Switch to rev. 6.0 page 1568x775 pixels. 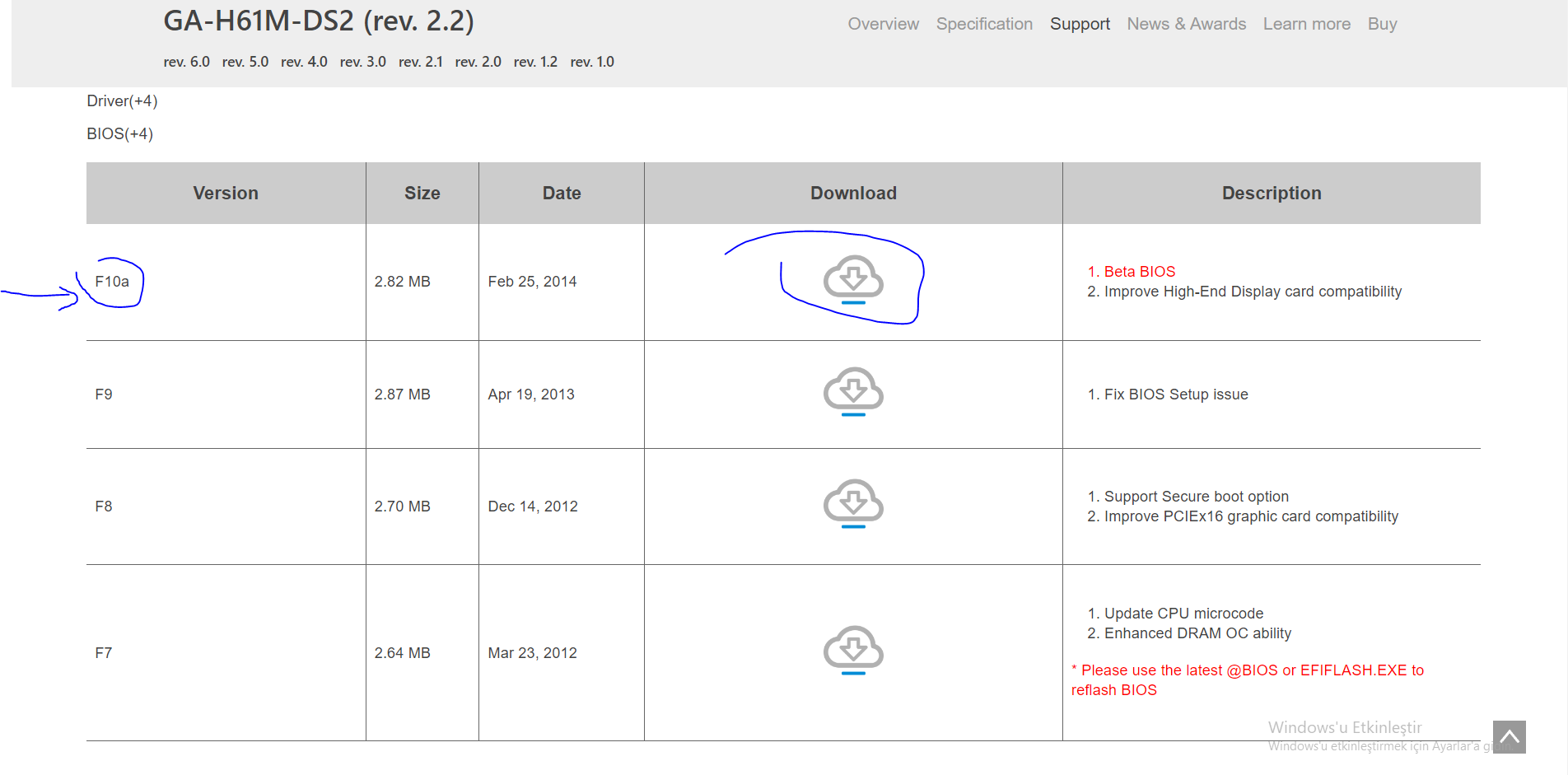[x=186, y=62]
